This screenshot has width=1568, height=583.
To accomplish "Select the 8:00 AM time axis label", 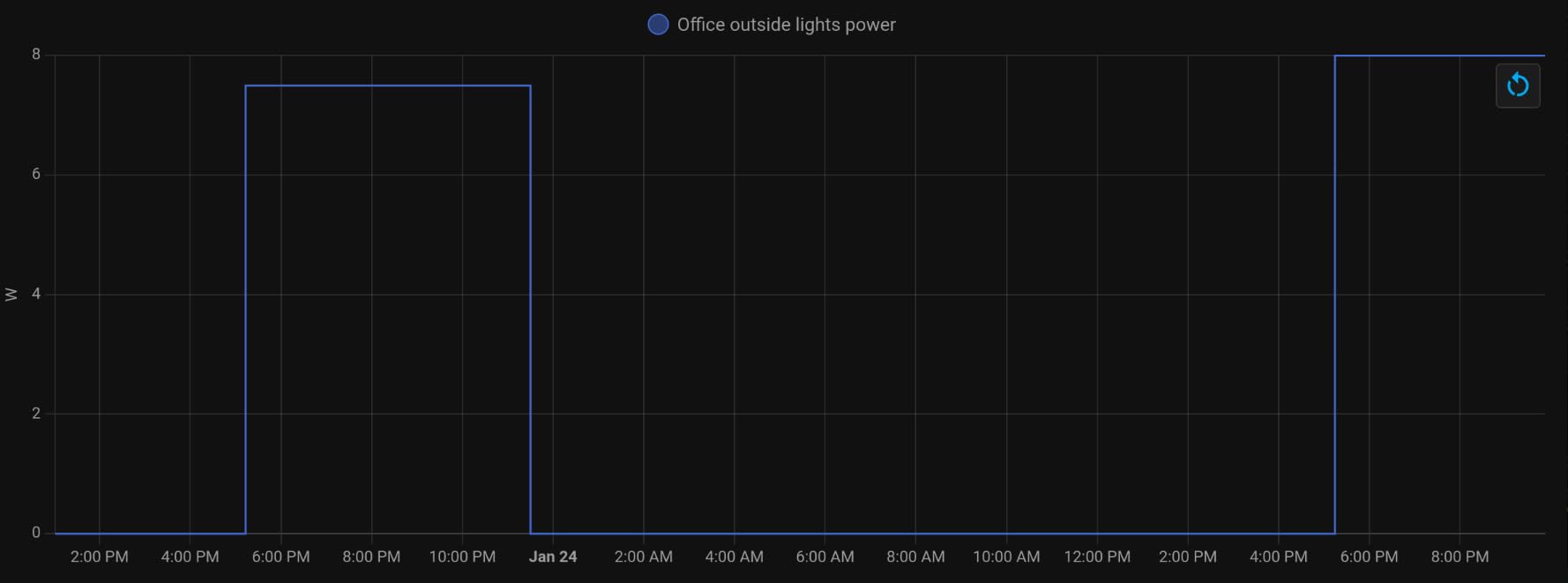I will pos(915,557).
